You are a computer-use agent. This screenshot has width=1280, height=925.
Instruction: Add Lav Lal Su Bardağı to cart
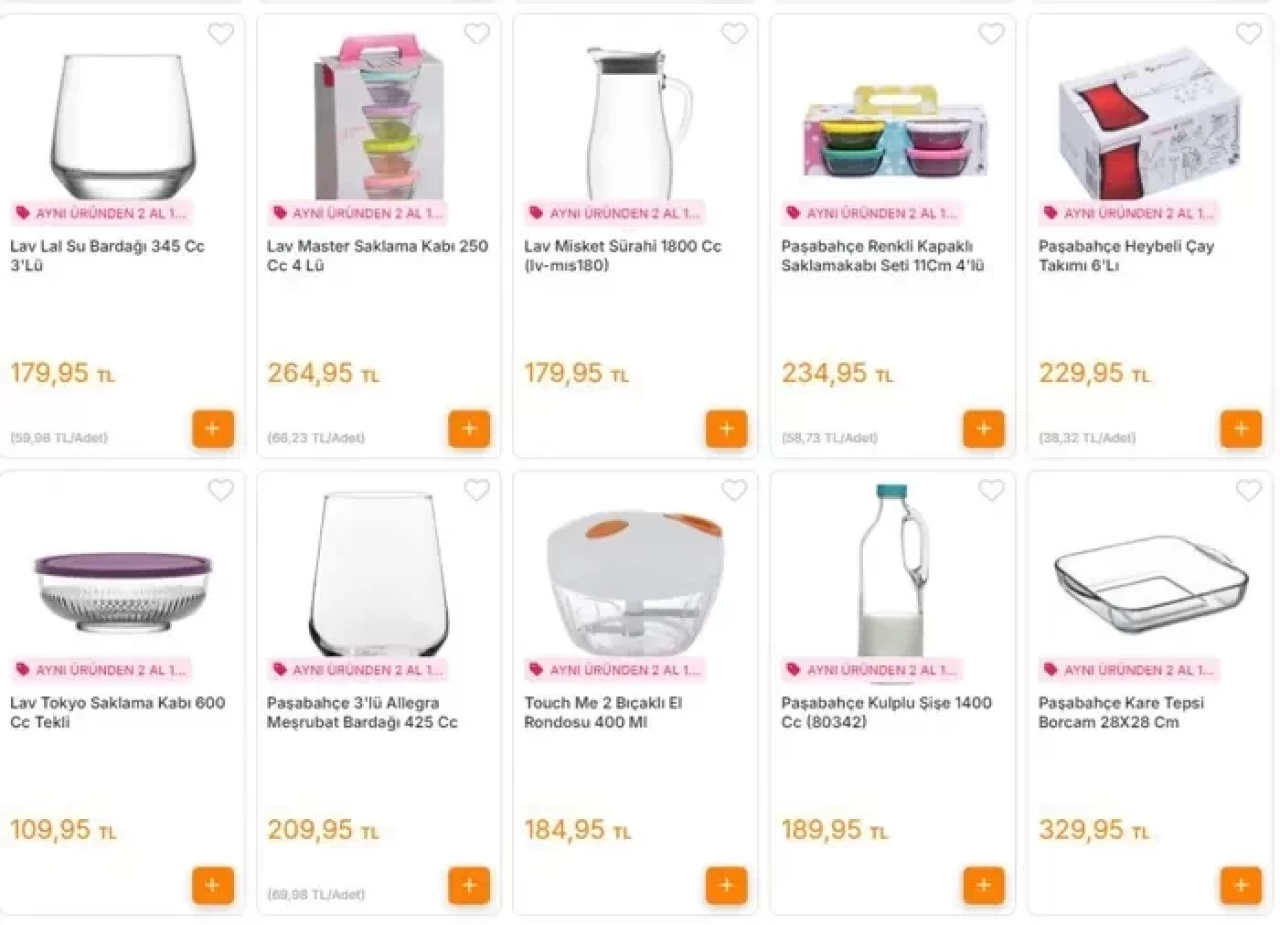213,429
